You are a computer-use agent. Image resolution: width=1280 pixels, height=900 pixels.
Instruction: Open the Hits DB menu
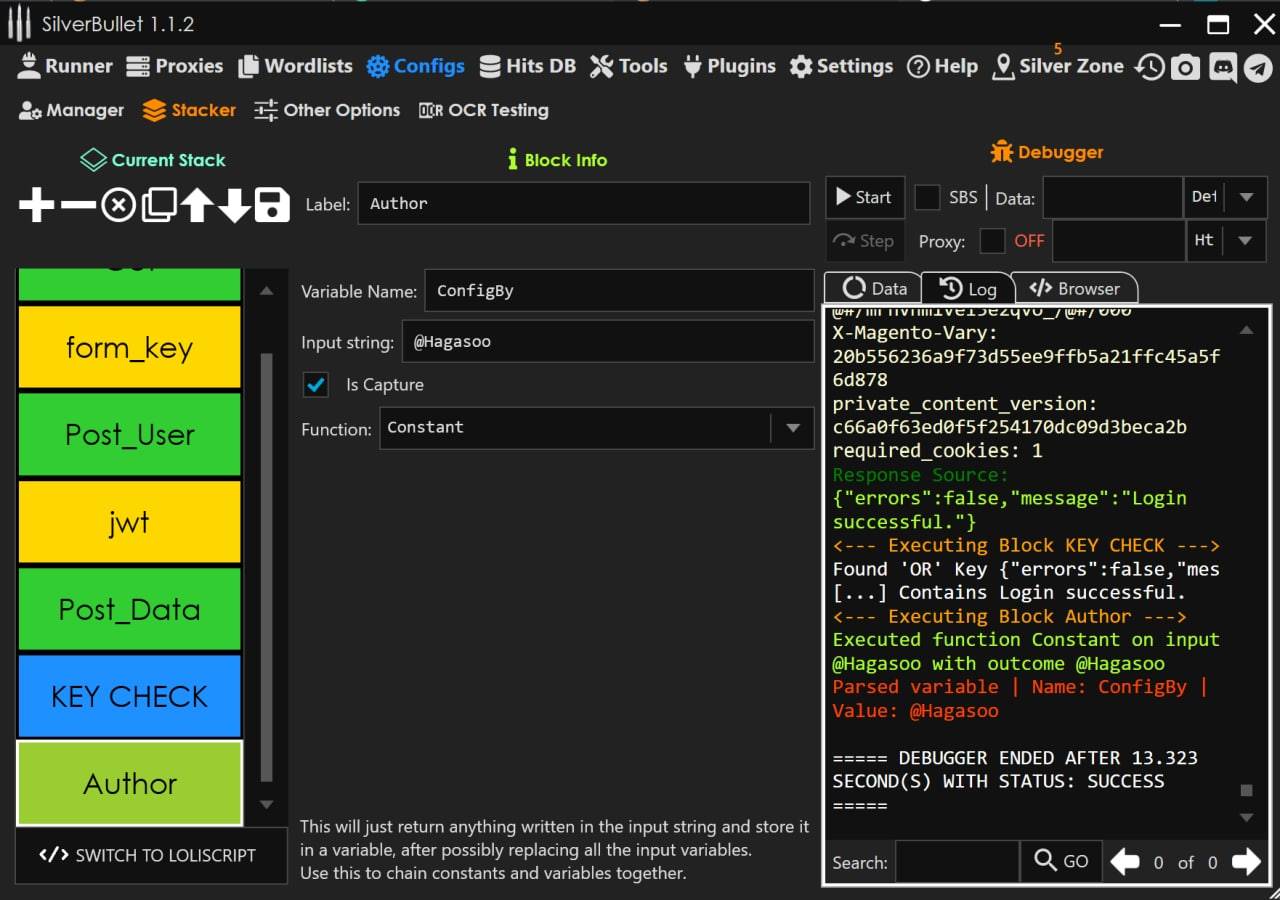click(x=528, y=67)
